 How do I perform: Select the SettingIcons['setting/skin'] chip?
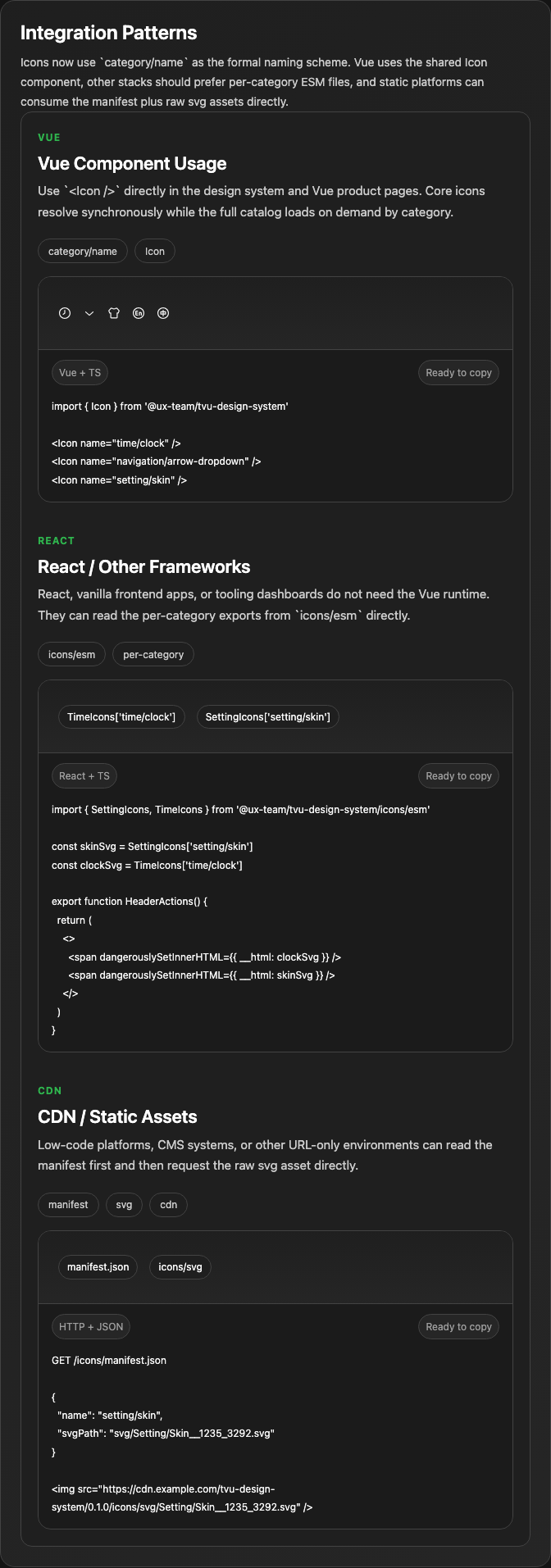point(267,717)
